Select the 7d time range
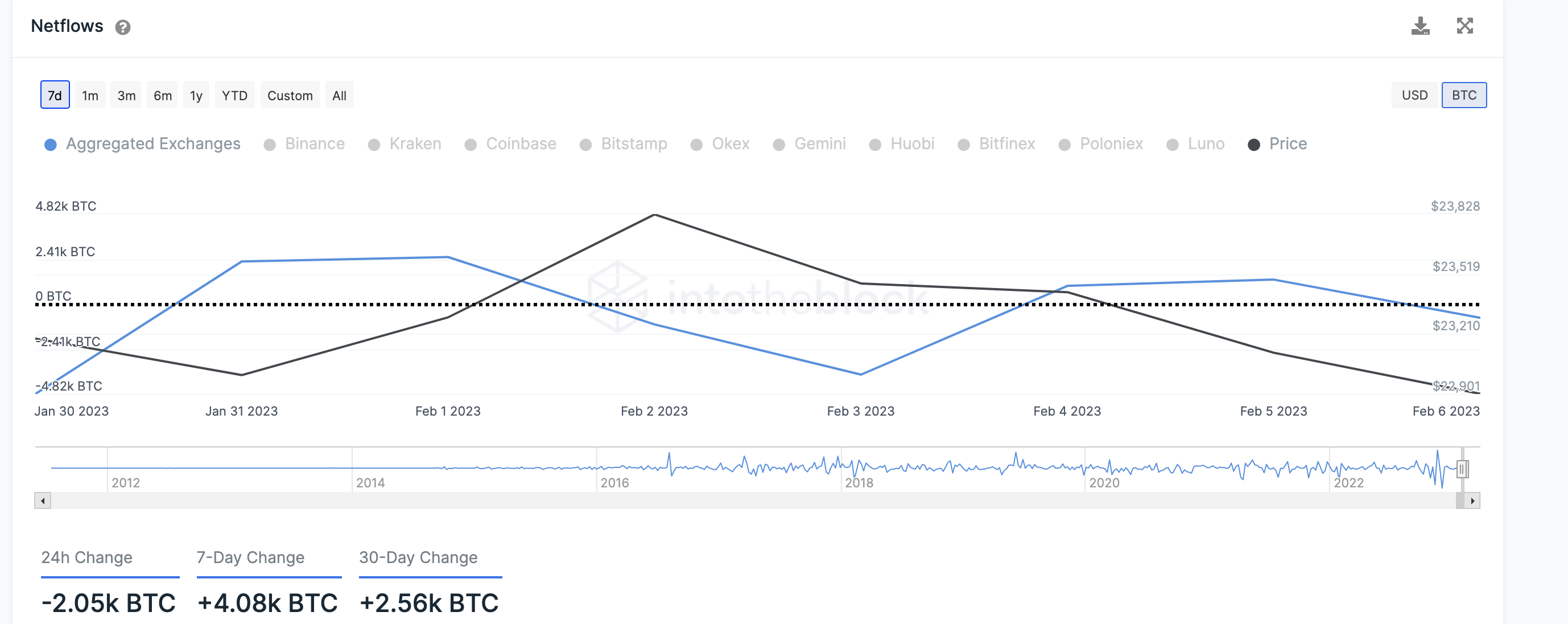This screenshot has height=624, width=1568. pos(55,95)
